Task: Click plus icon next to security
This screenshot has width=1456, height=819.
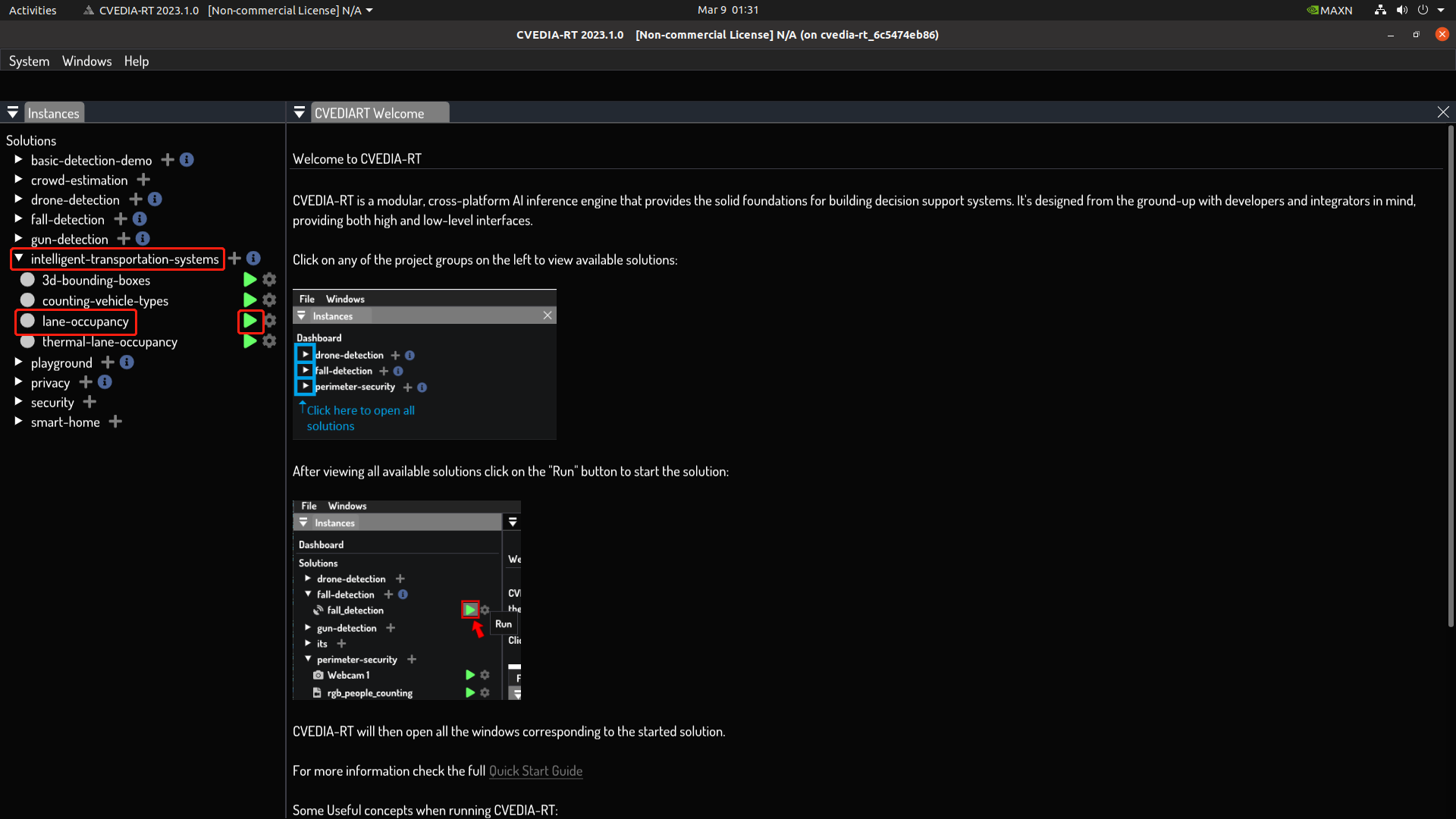Action: click(89, 402)
